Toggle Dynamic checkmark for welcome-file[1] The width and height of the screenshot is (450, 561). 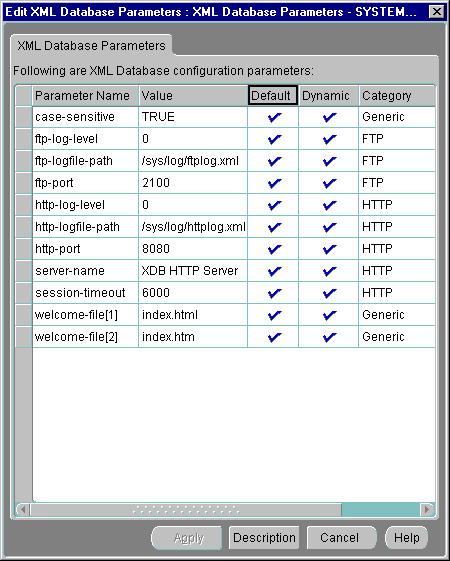click(329, 315)
